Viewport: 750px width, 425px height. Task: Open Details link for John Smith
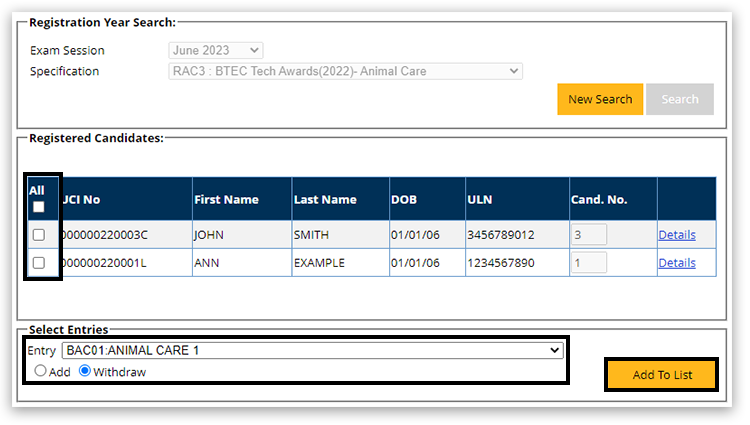coord(676,235)
